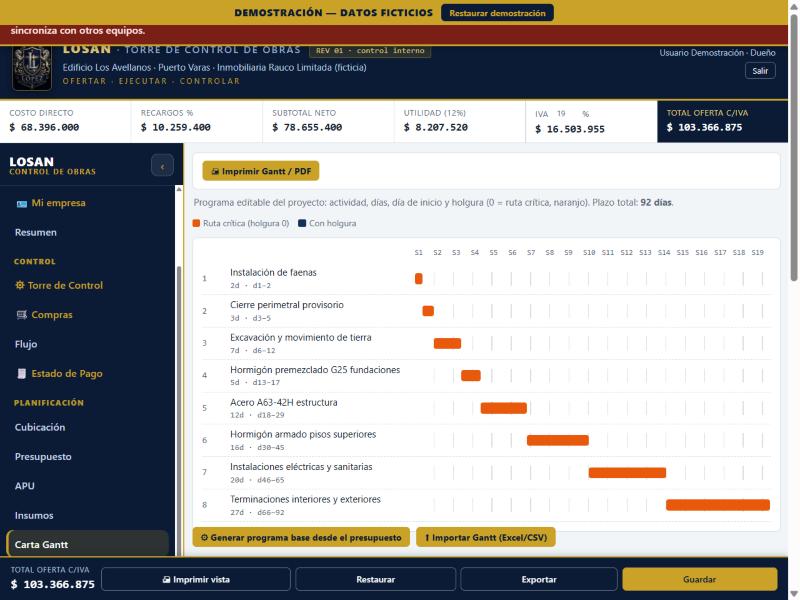Viewport: 800px width, 600px height.
Task: Click the Terminaciones interiores y exteriores bar
Action: click(718, 505)
